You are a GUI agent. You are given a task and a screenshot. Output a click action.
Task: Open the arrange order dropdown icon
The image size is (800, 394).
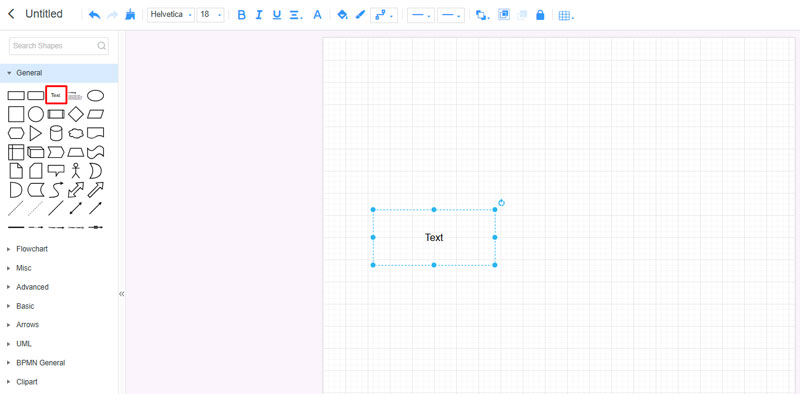[482, 15]
